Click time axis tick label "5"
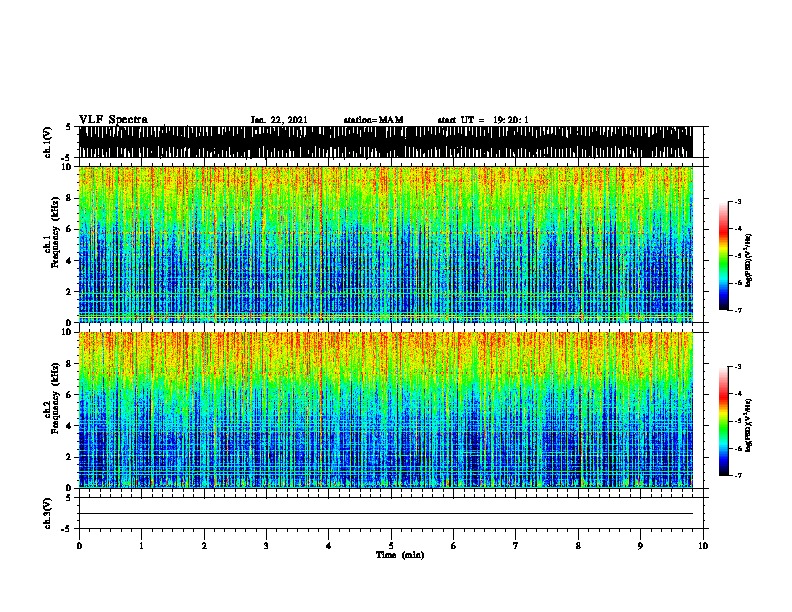 click(x=391, y=546)
